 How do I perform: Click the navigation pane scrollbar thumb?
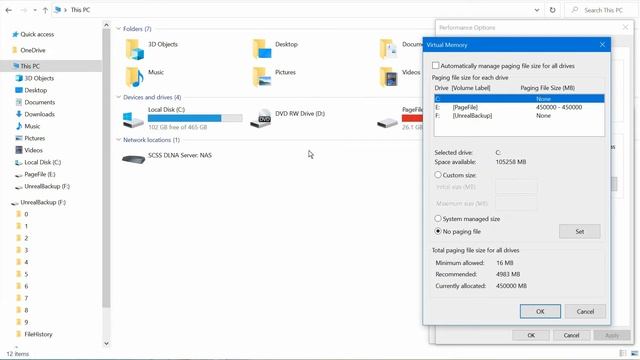point(106,169)
